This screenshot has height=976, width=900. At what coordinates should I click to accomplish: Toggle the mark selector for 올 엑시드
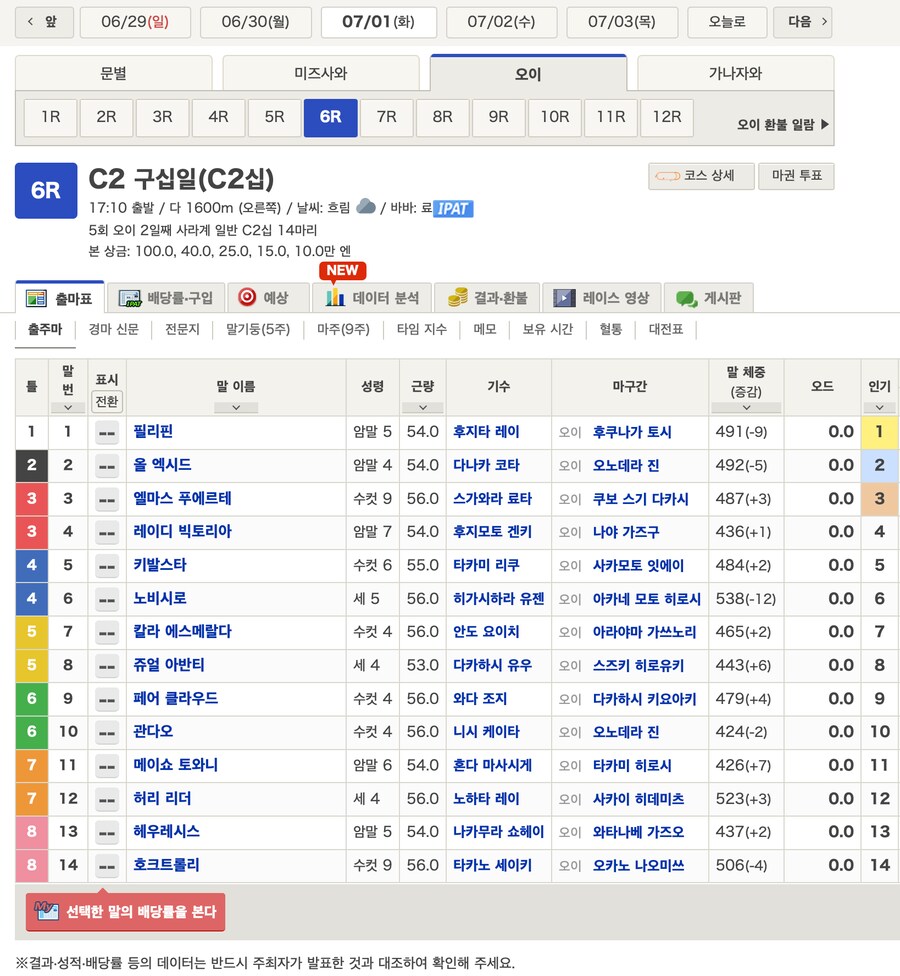[x=106, y=466]
